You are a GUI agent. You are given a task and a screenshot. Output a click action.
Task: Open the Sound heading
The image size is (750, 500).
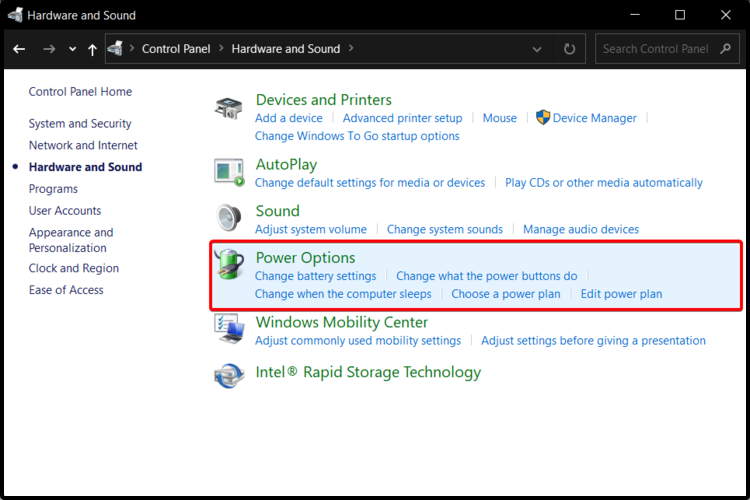coord(277,211)
